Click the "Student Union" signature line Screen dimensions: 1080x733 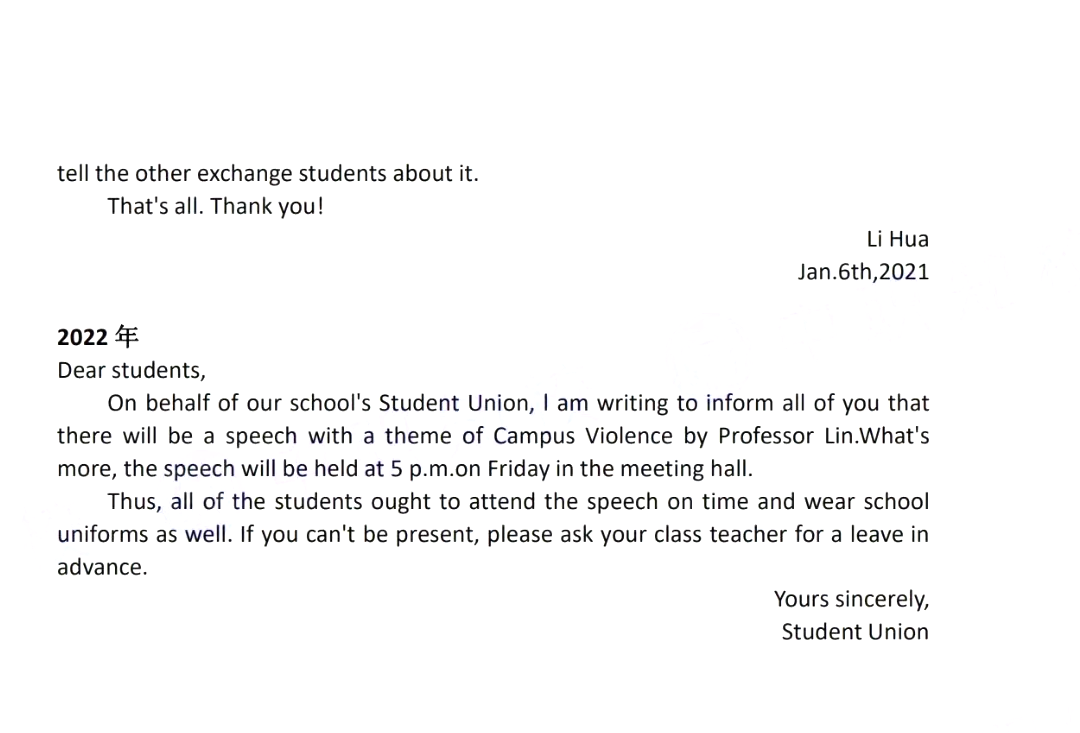[855, 632]
